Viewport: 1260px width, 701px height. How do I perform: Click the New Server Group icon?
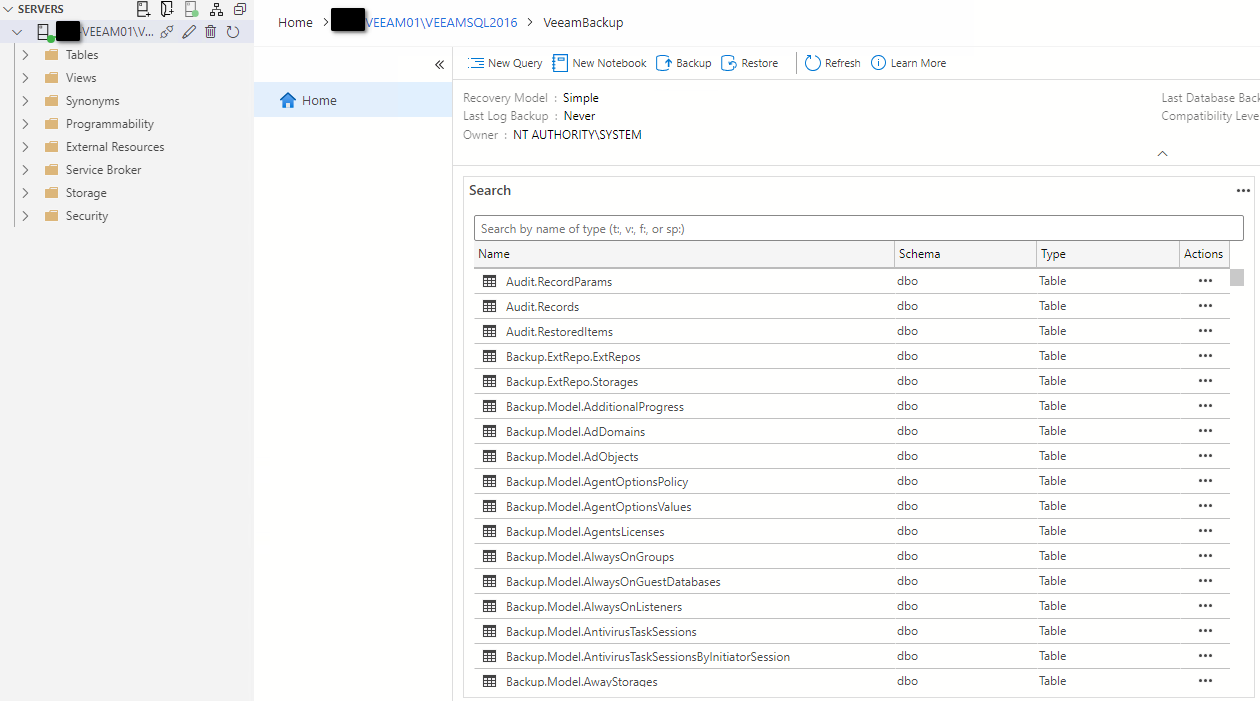[x=167, y=9]
